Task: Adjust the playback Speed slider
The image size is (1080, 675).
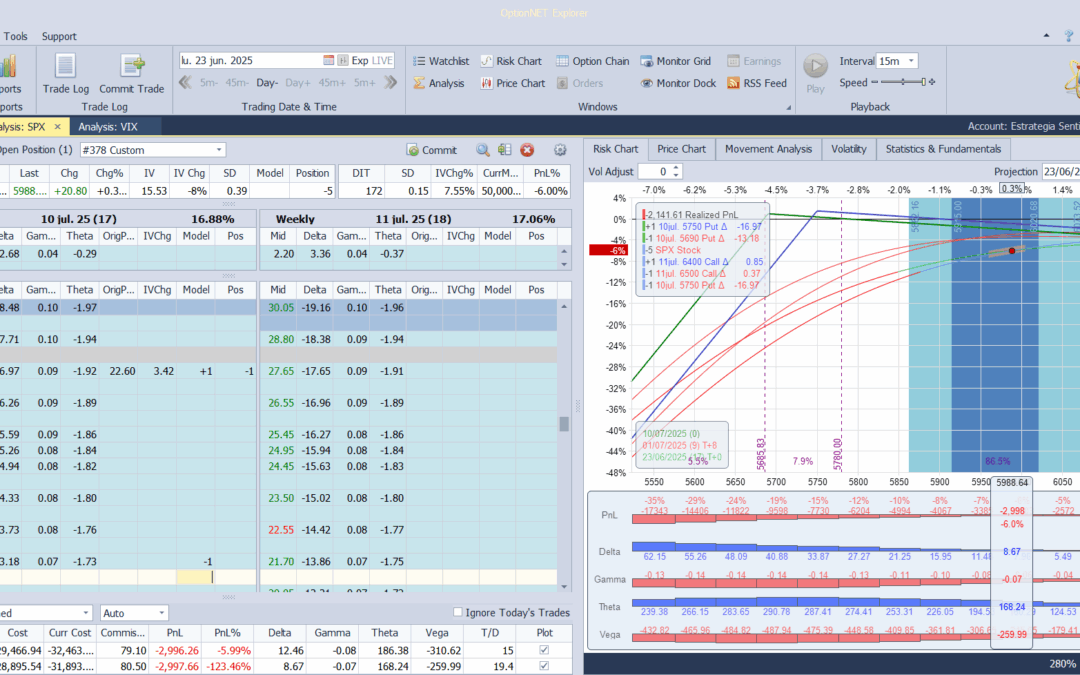Action: point(903,82)
